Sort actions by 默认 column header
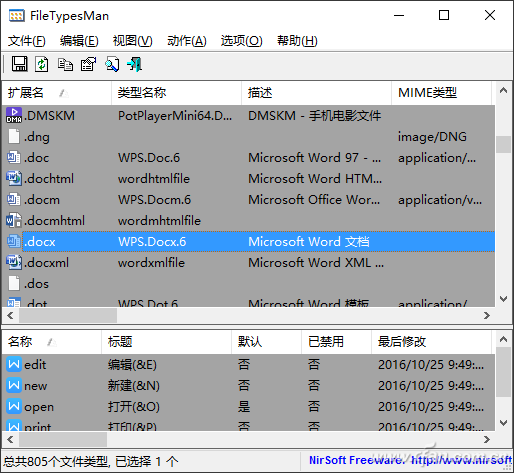This screenshot has width=514, height=473. [x=266, y=342]
